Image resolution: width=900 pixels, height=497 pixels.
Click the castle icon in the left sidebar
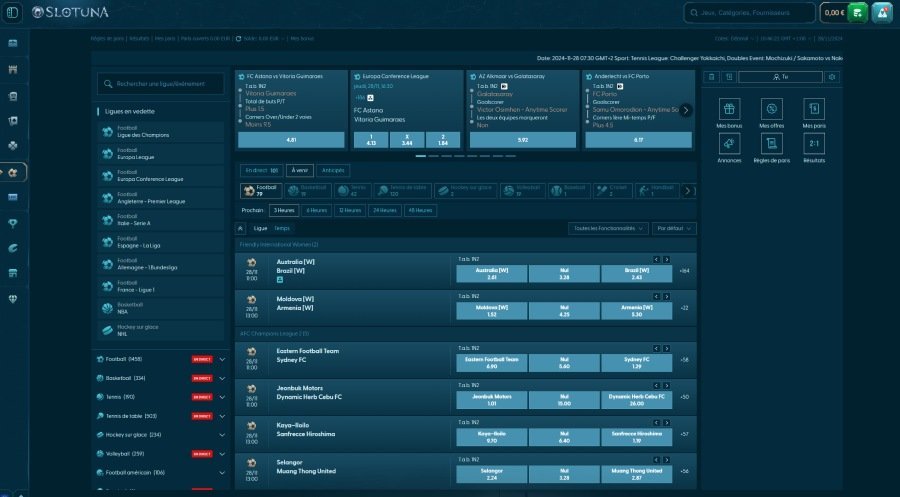13,70
